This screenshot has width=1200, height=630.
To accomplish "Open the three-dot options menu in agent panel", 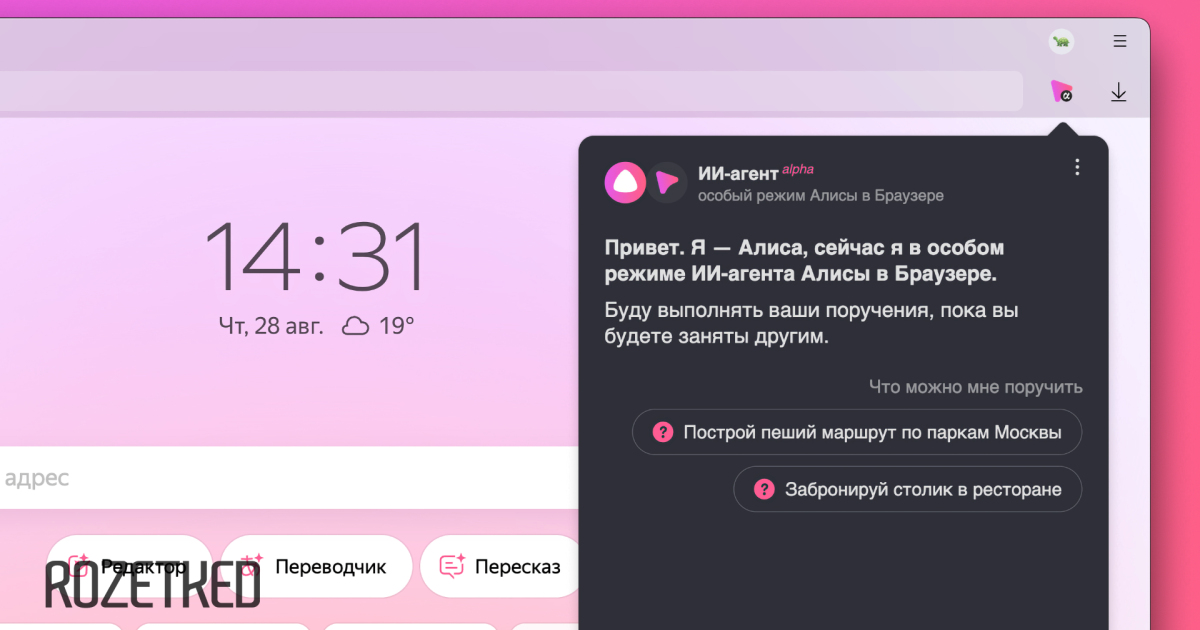I will (1077, 167).
